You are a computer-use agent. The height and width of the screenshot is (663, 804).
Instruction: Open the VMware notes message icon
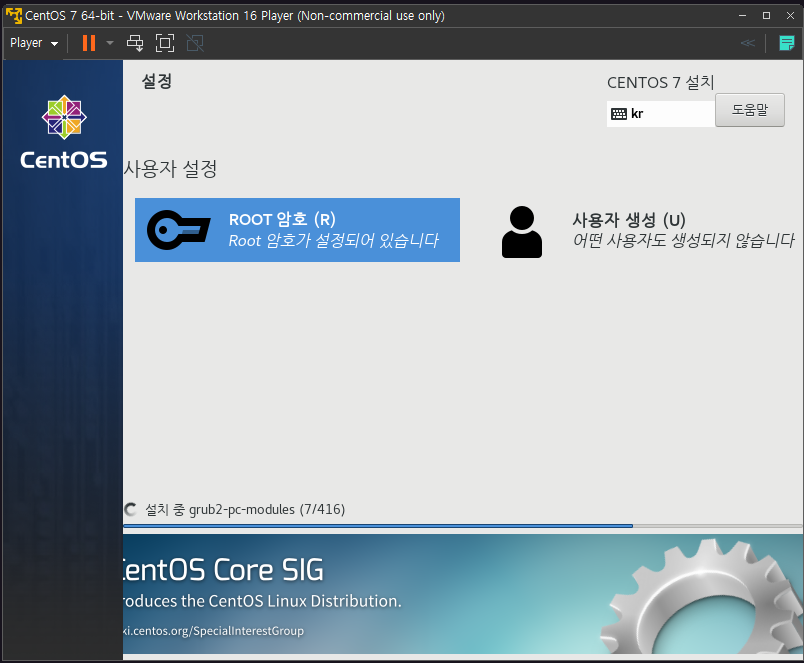786,43
